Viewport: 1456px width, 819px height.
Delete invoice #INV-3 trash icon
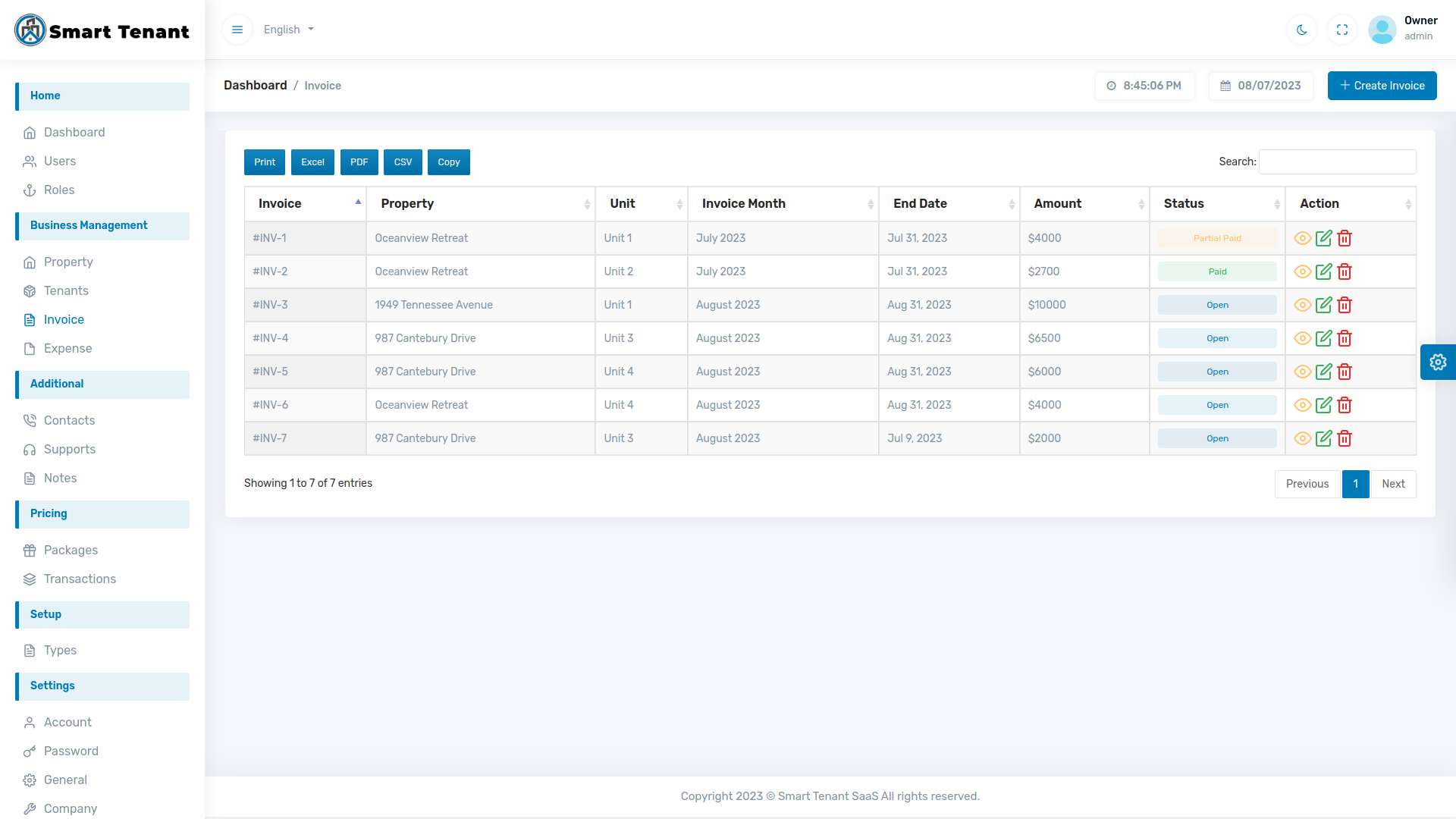click(x=1345, y=305)
